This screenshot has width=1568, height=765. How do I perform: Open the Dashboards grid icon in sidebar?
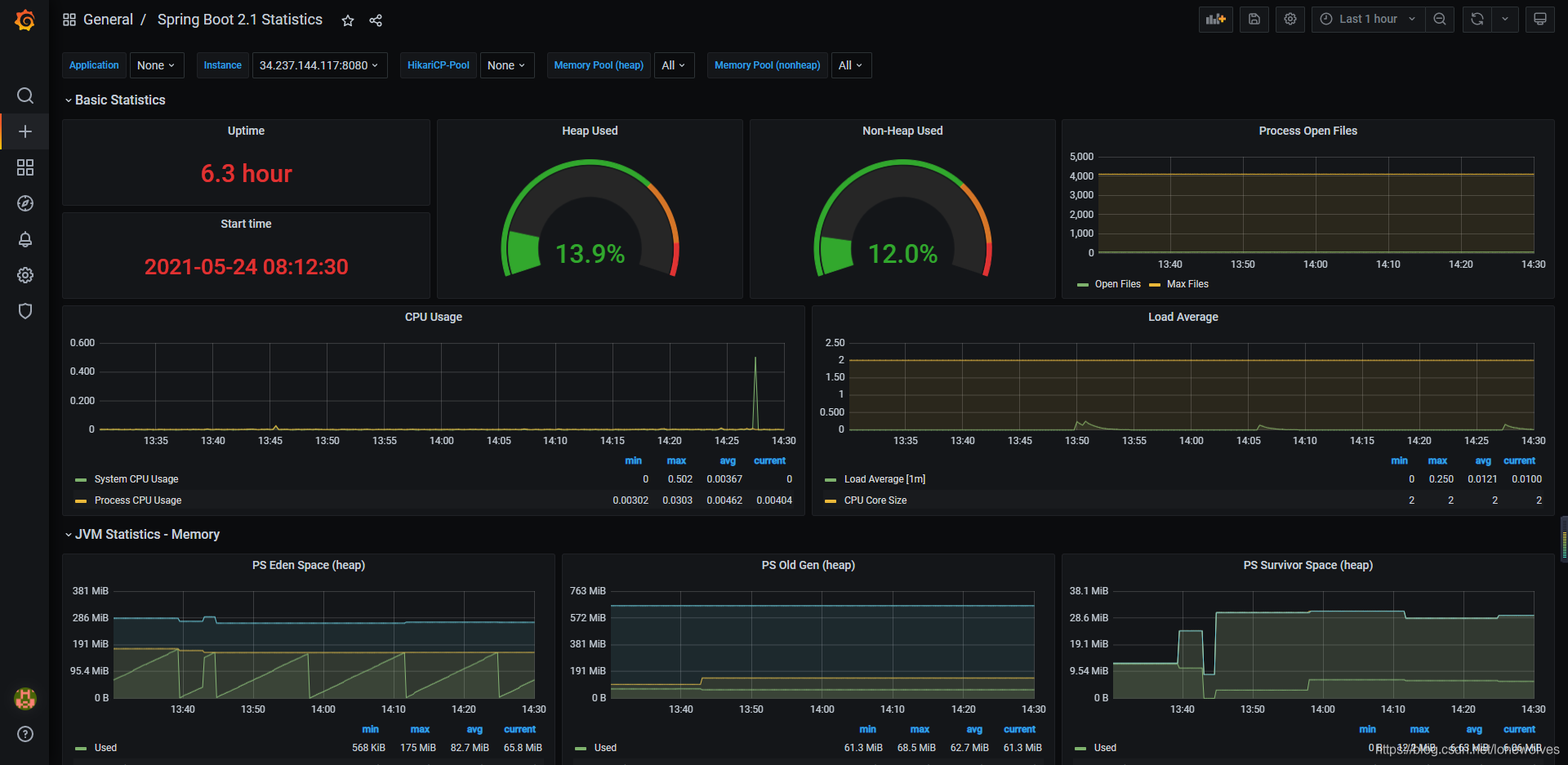point(25,167)
